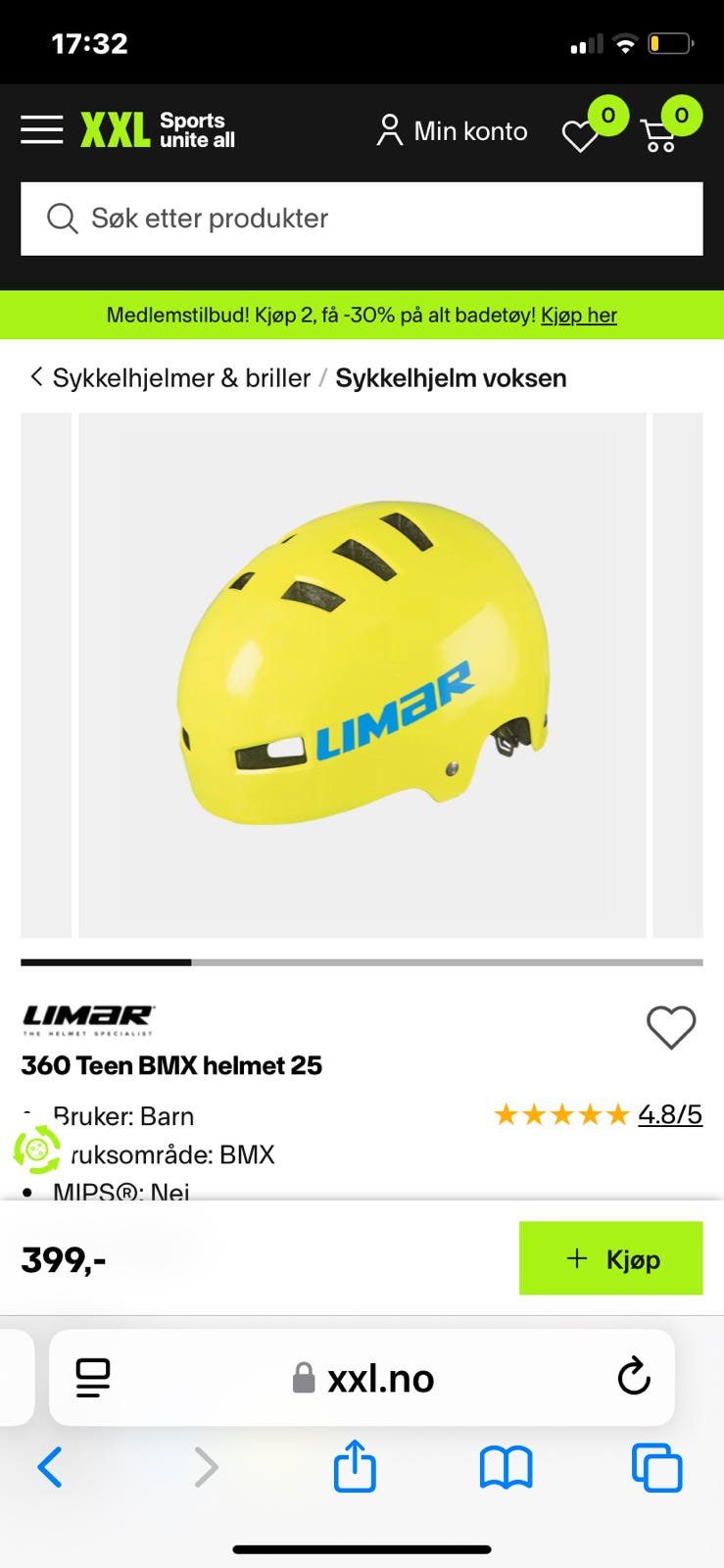Screen dimensions: 724x1568
Task: Add helmet to favorites with heart toggle
Action: click(671, 1028)
